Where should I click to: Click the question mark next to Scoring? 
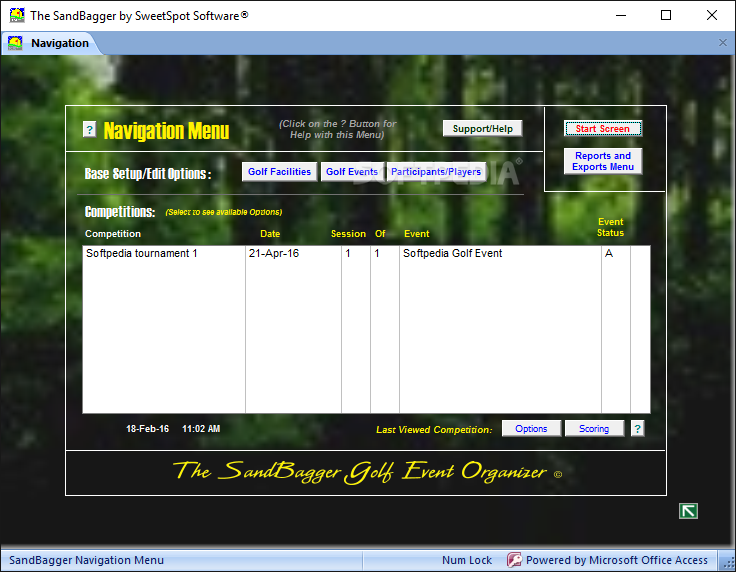coord(637,428)
